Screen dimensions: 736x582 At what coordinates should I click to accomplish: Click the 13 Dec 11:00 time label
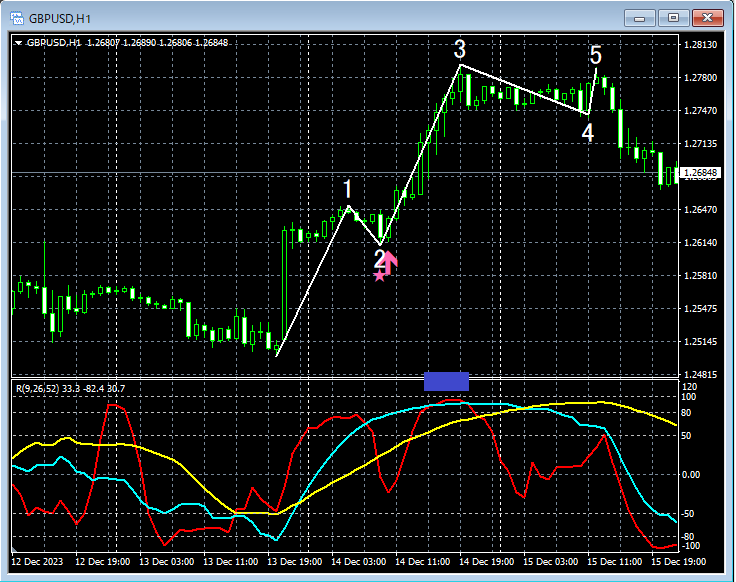(x=230, y=562)
